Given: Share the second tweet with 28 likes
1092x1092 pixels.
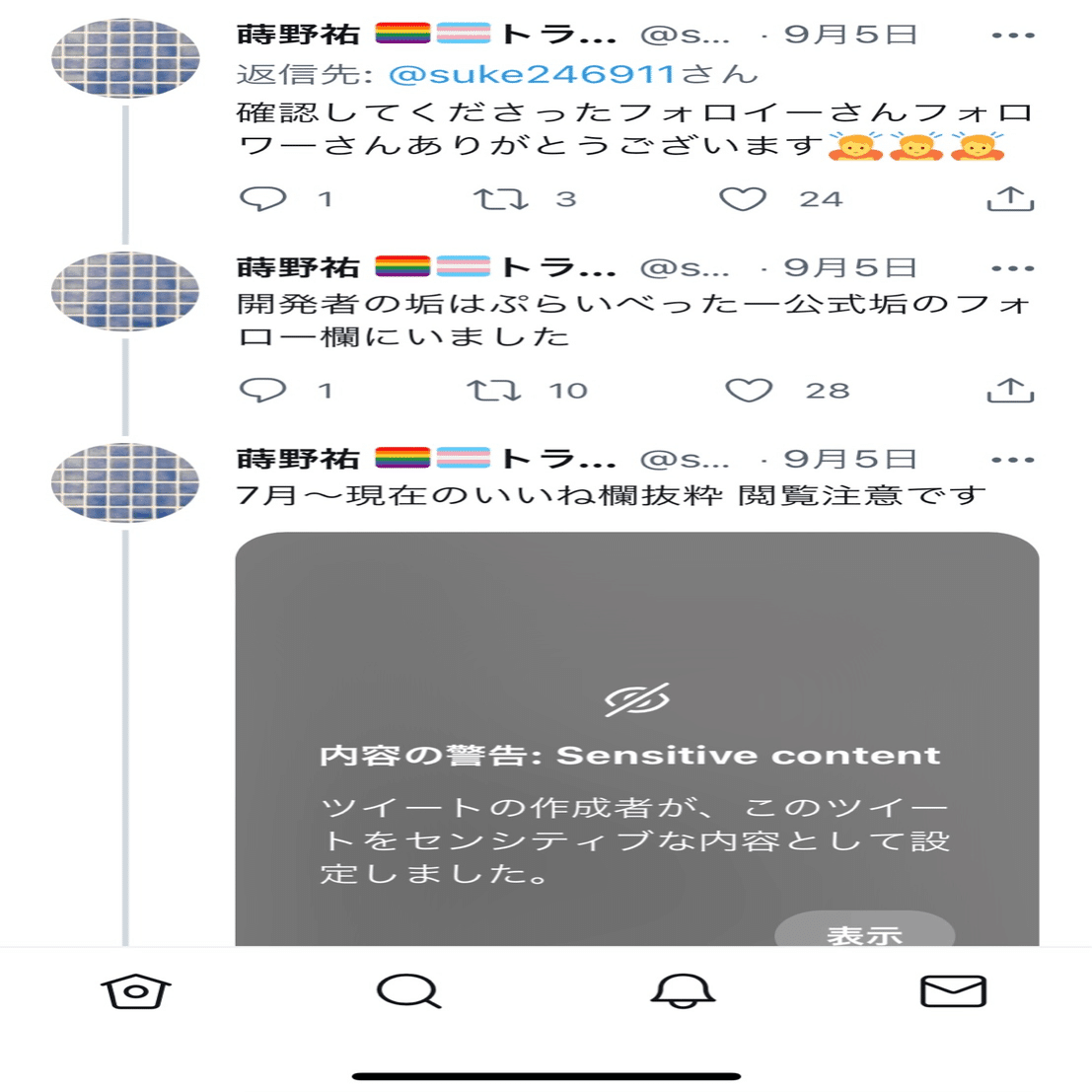Looking at the screenshot, I should pyautogui.click(x=1010, y=390).
